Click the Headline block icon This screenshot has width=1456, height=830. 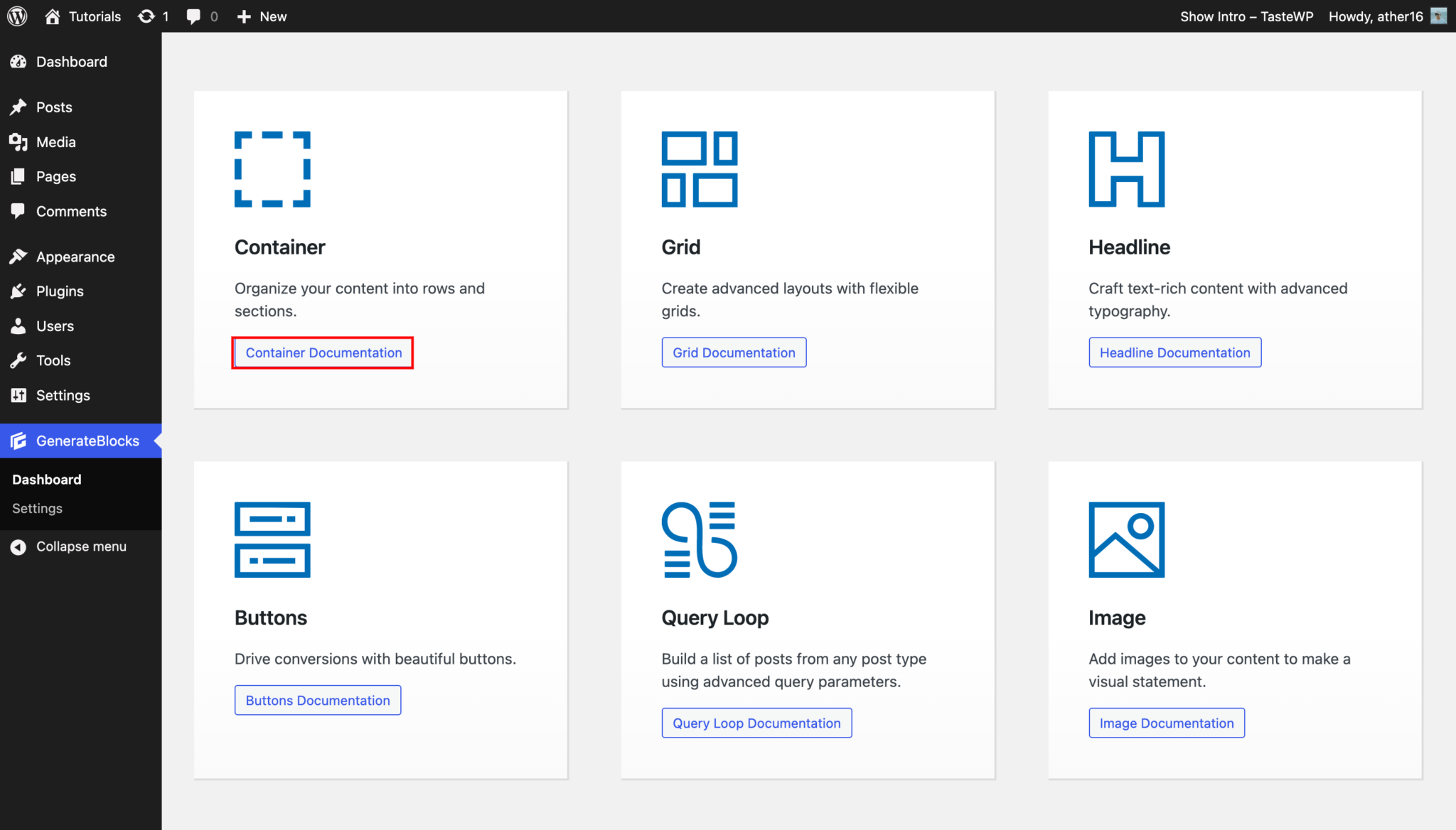click(1125, 169)
